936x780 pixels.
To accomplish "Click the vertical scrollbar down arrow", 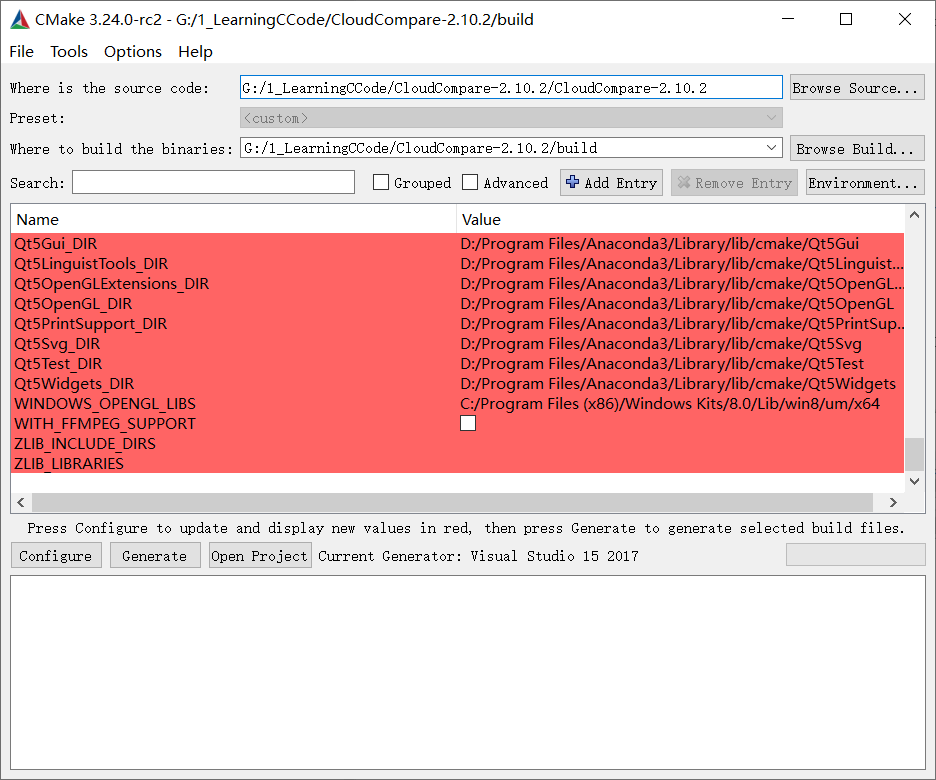I will click(x=914, y=481).
